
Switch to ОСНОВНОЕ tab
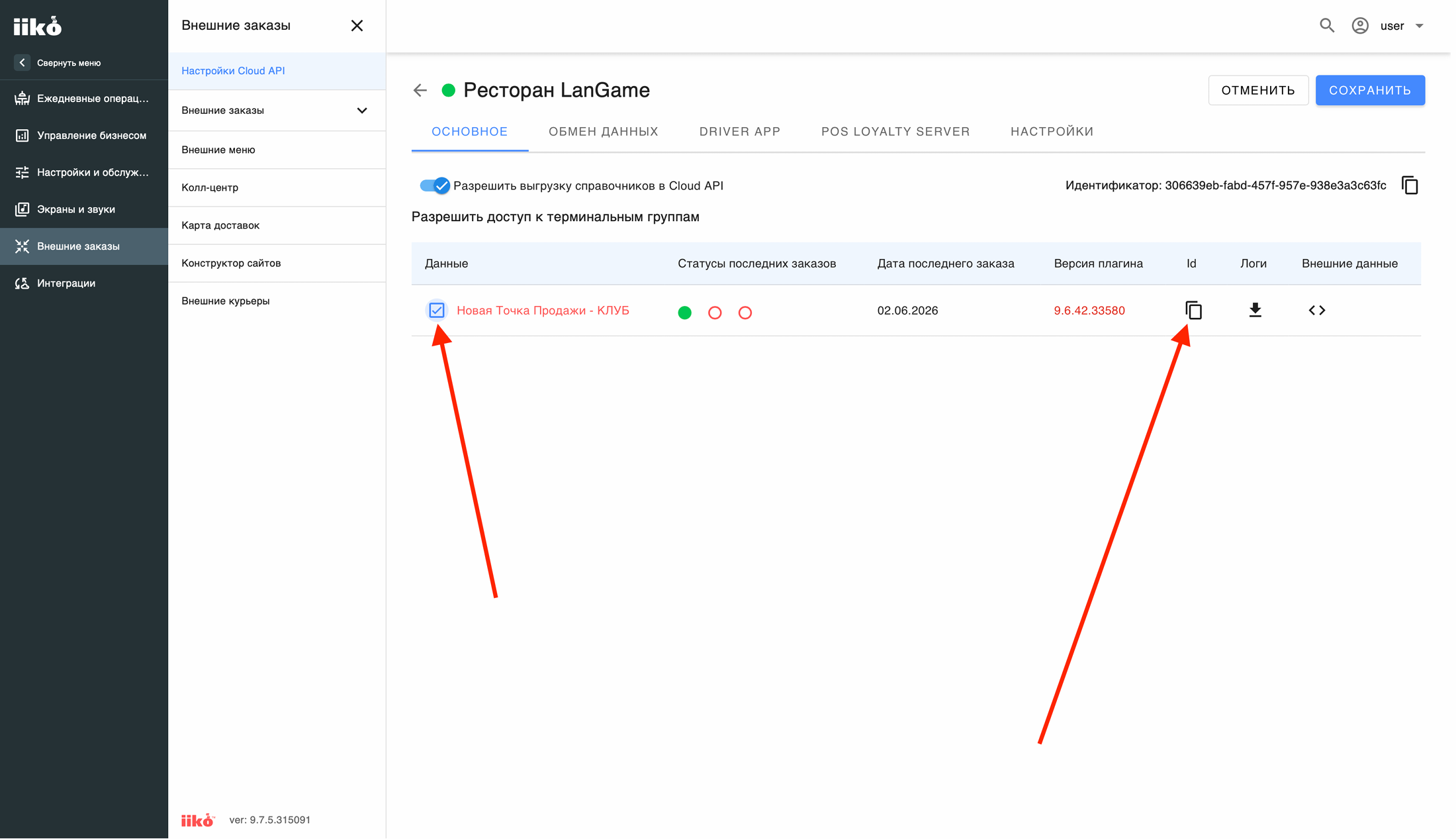pos(470,132)
